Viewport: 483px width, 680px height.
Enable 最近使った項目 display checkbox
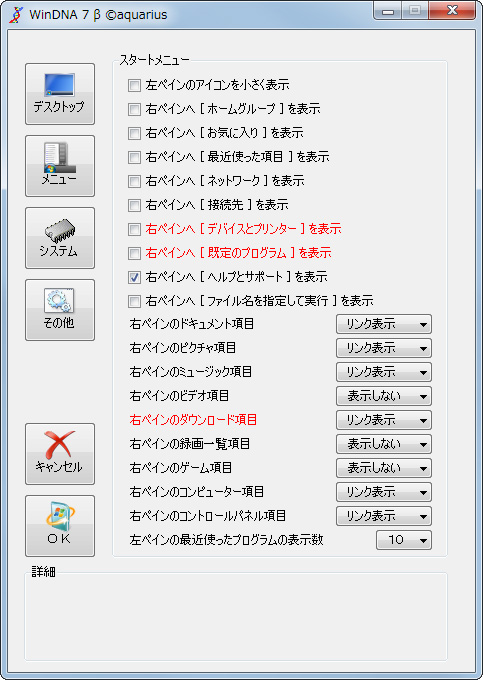(x=134, y=157)
